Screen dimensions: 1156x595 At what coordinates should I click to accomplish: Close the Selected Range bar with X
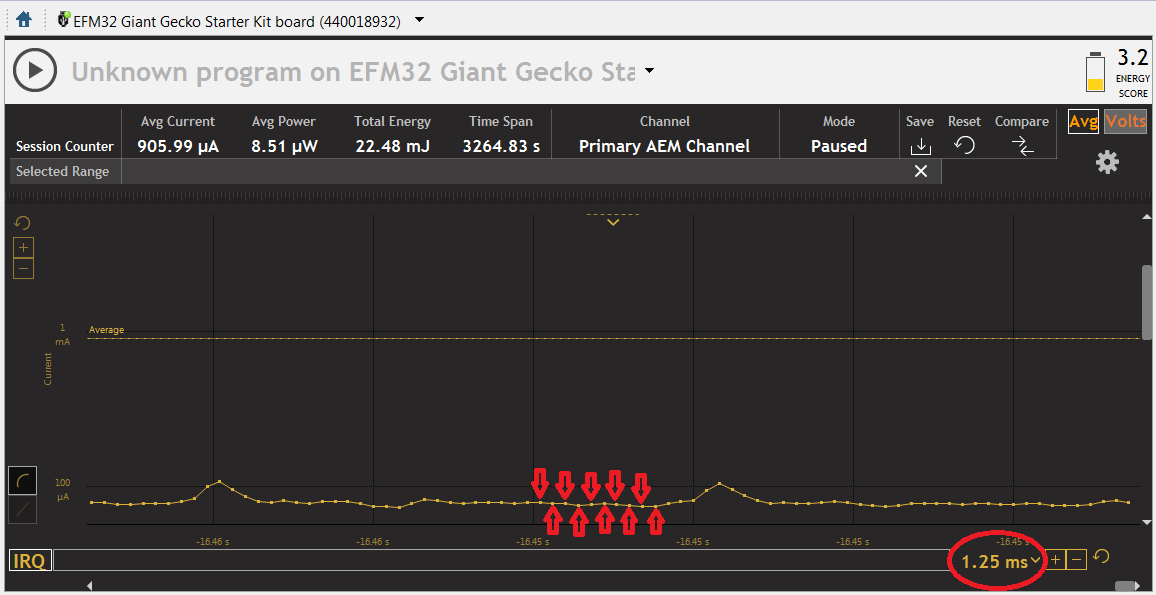(x=920, y=171)
